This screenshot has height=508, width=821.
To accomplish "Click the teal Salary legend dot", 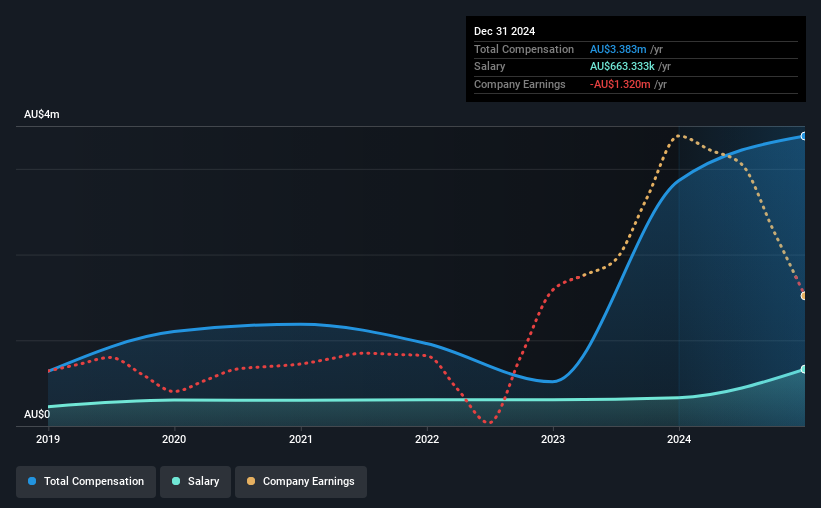I will [176, 481].
